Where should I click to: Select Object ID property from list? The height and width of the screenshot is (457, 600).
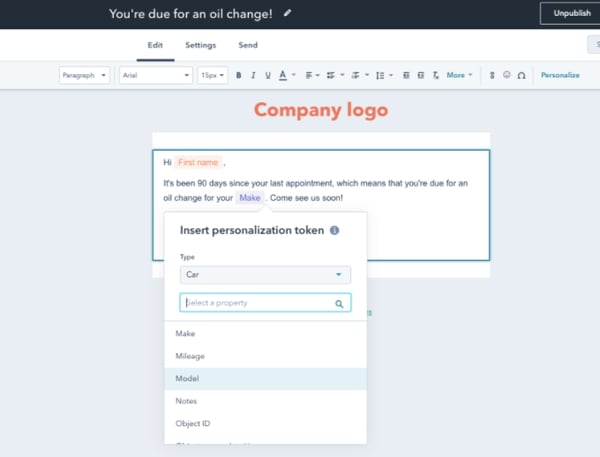point(265,423)
